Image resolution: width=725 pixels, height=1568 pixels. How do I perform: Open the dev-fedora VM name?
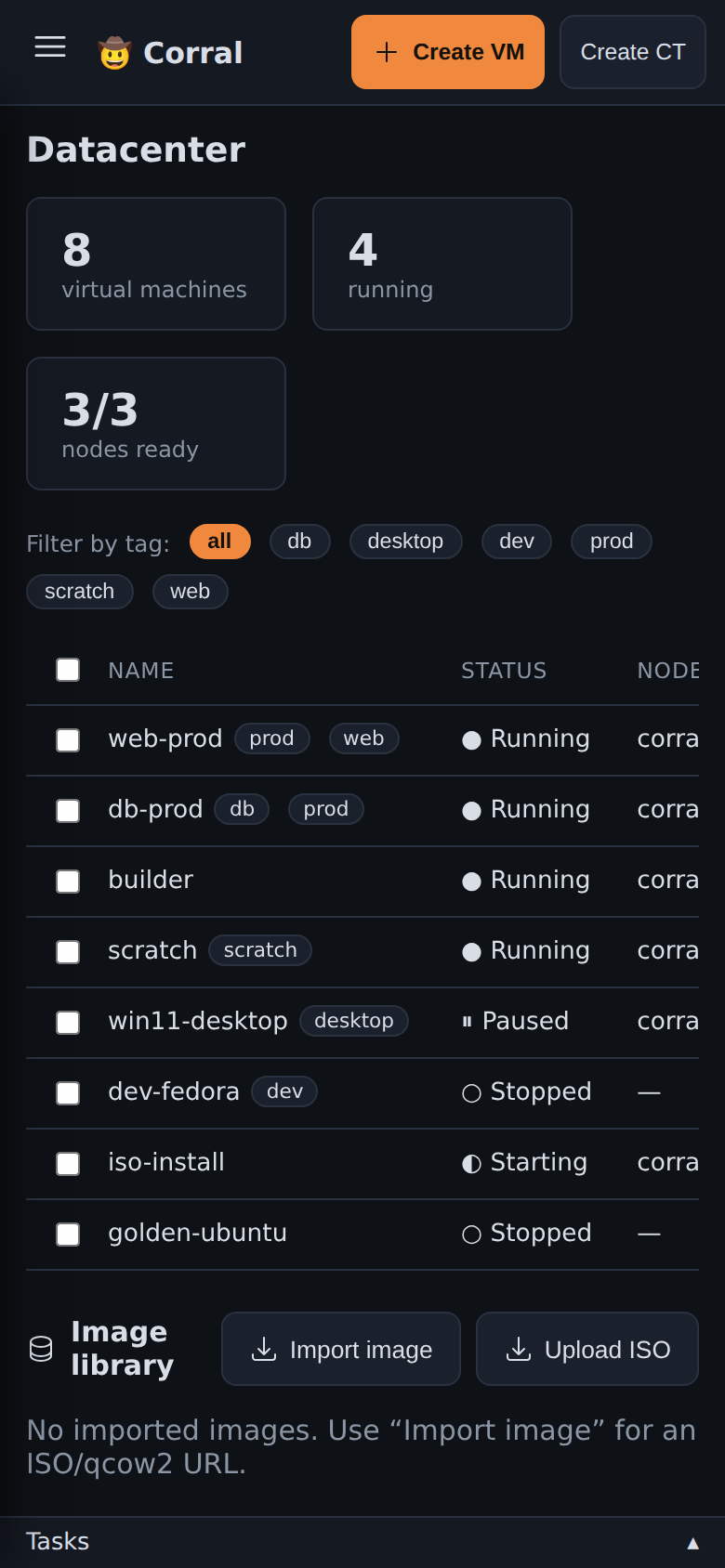[174, 1092]
